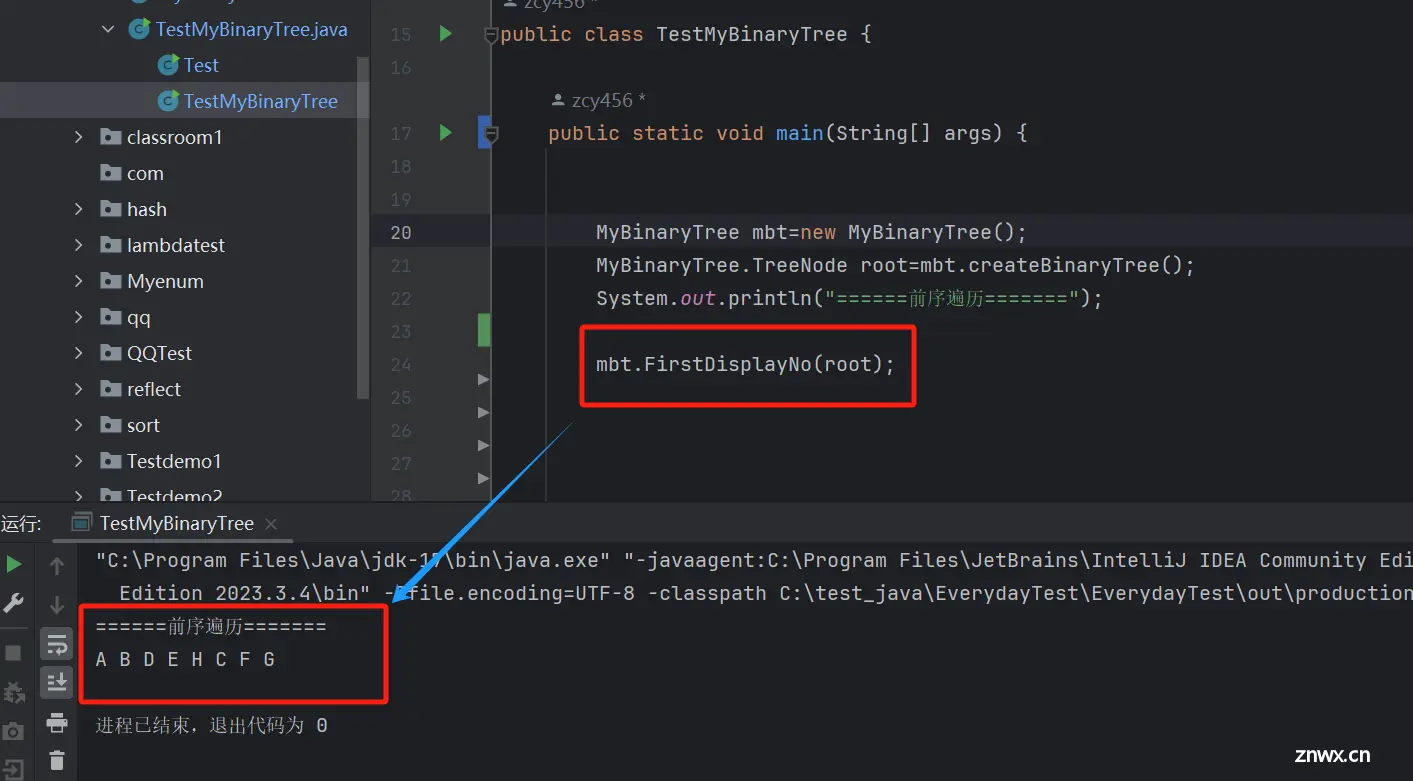The height and width of the screenshot is (781, 1413).
Task: Click the console output A B D E H C F G
Action: point(185,659)
